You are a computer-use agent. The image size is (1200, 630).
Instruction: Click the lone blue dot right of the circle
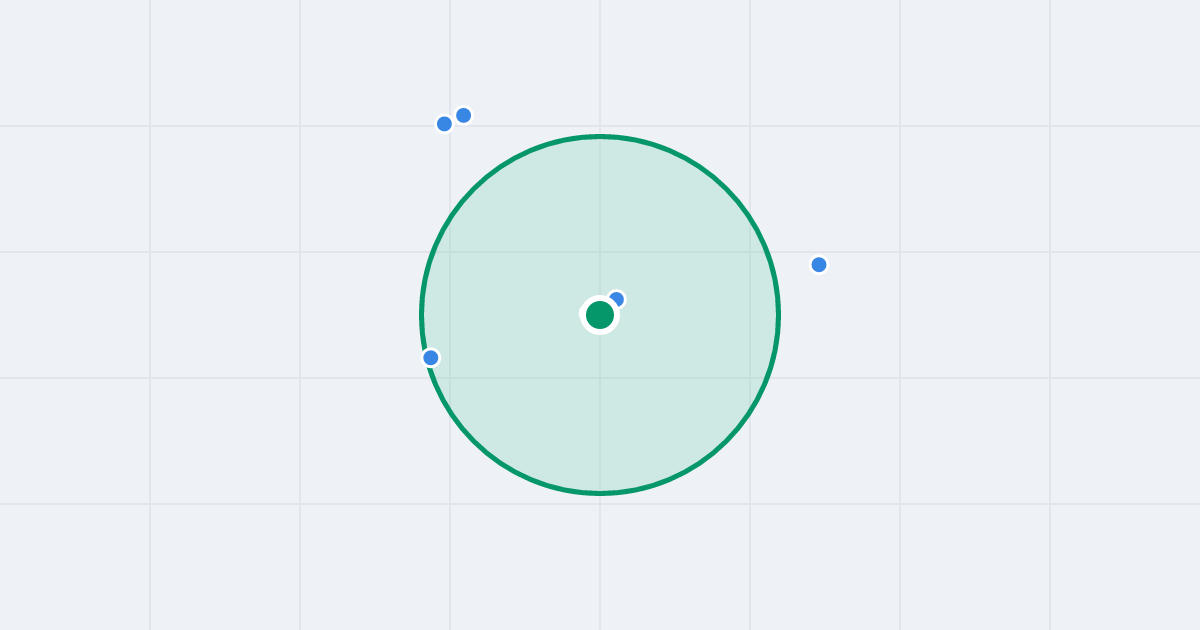[x=819, y=265]
